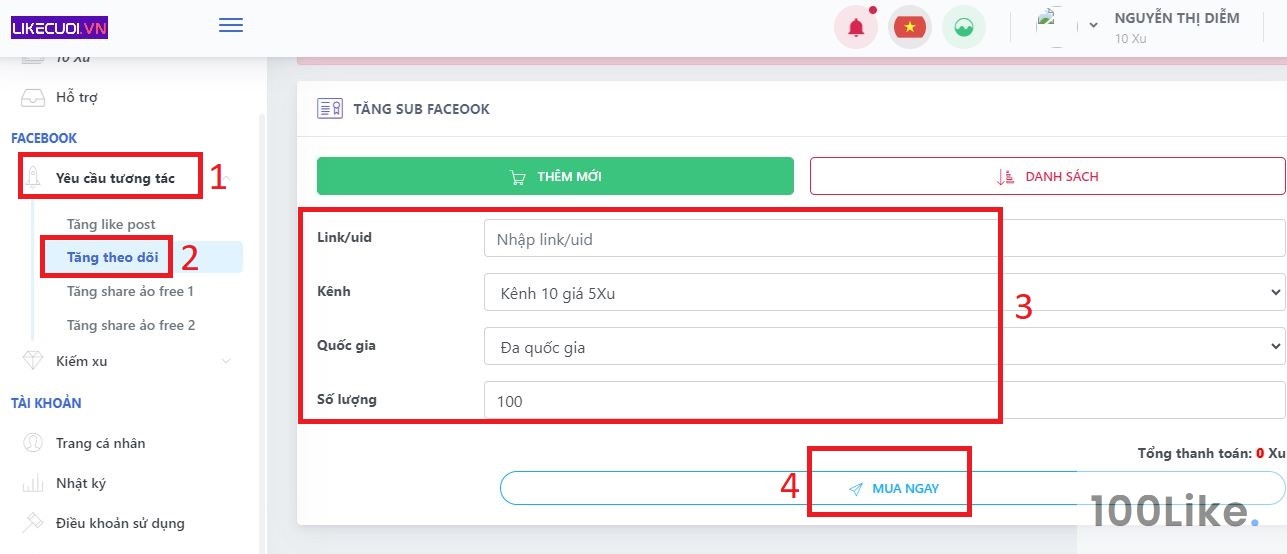The image size is (1287, 554).
Task: Click the Hỗ trợ inbox icon
Action: coord(33,98)
